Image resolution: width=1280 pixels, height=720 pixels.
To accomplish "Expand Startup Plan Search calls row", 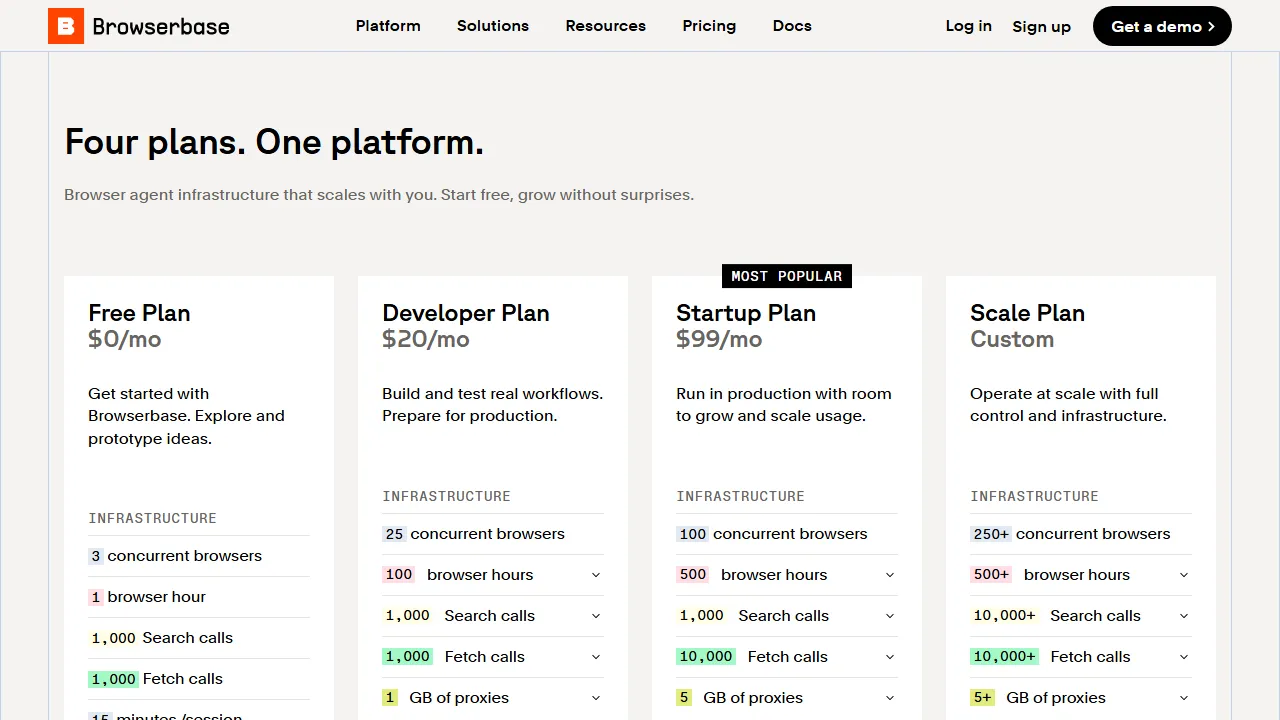I will pyautogui.click(x=787, y=616).
